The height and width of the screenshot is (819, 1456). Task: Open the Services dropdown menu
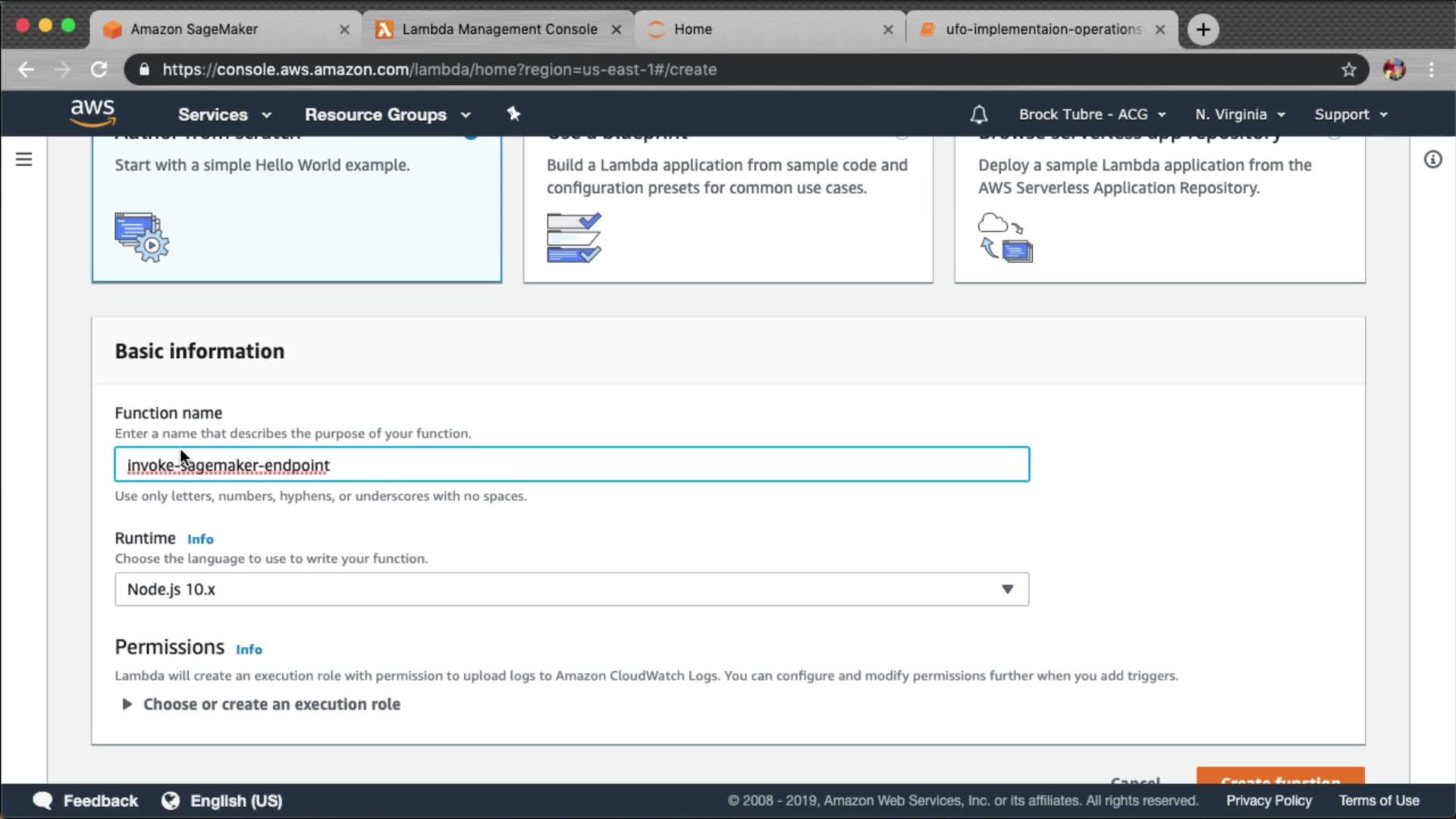[224, 115]
